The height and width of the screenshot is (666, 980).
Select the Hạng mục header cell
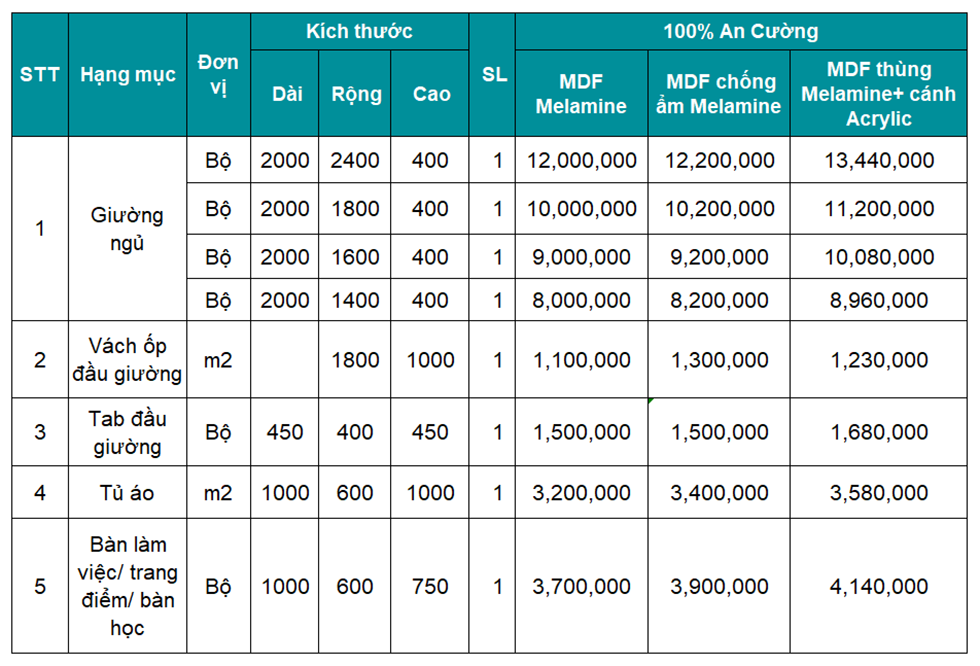128,74
